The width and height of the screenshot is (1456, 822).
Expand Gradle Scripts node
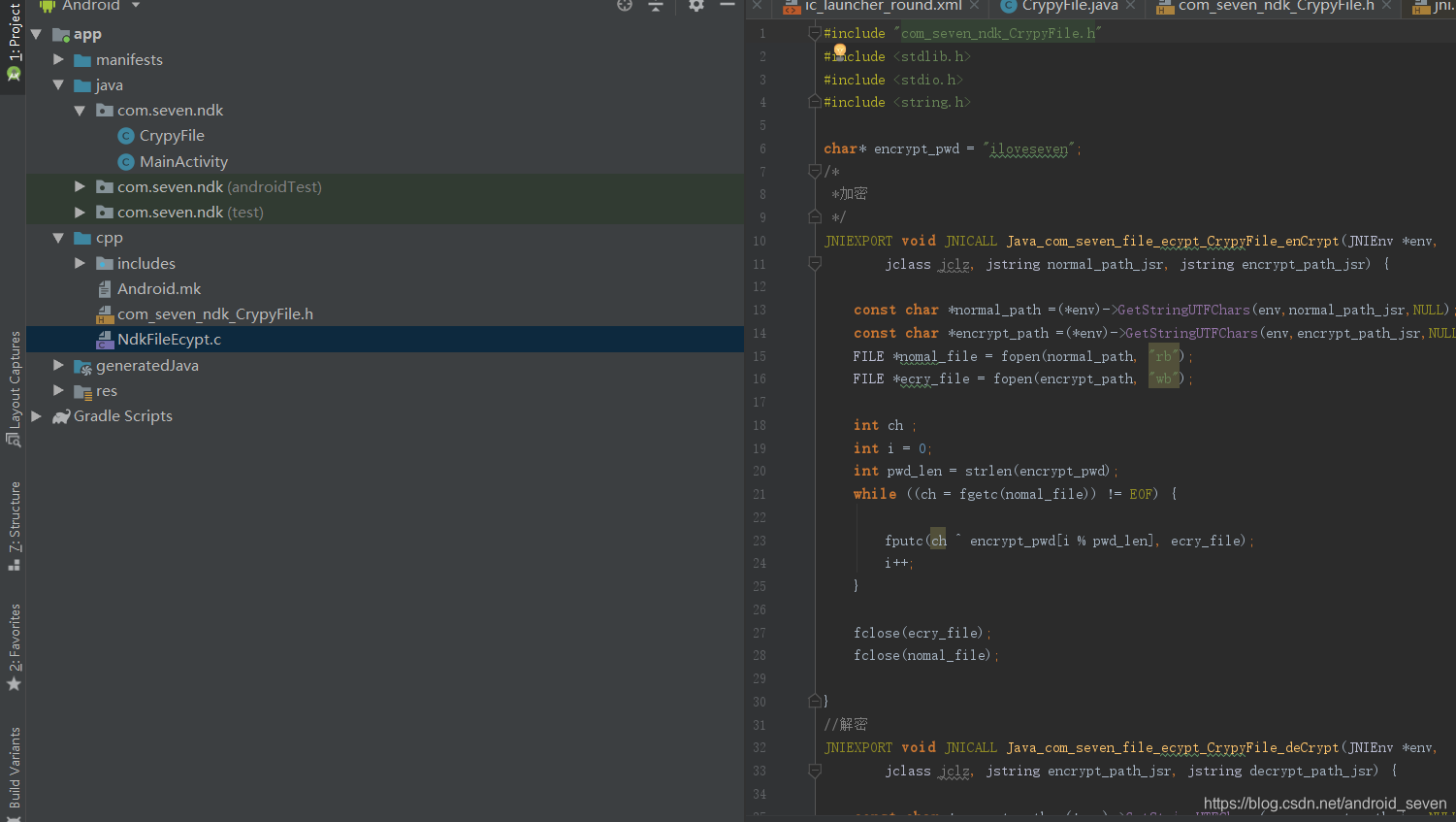pos(36,415)
